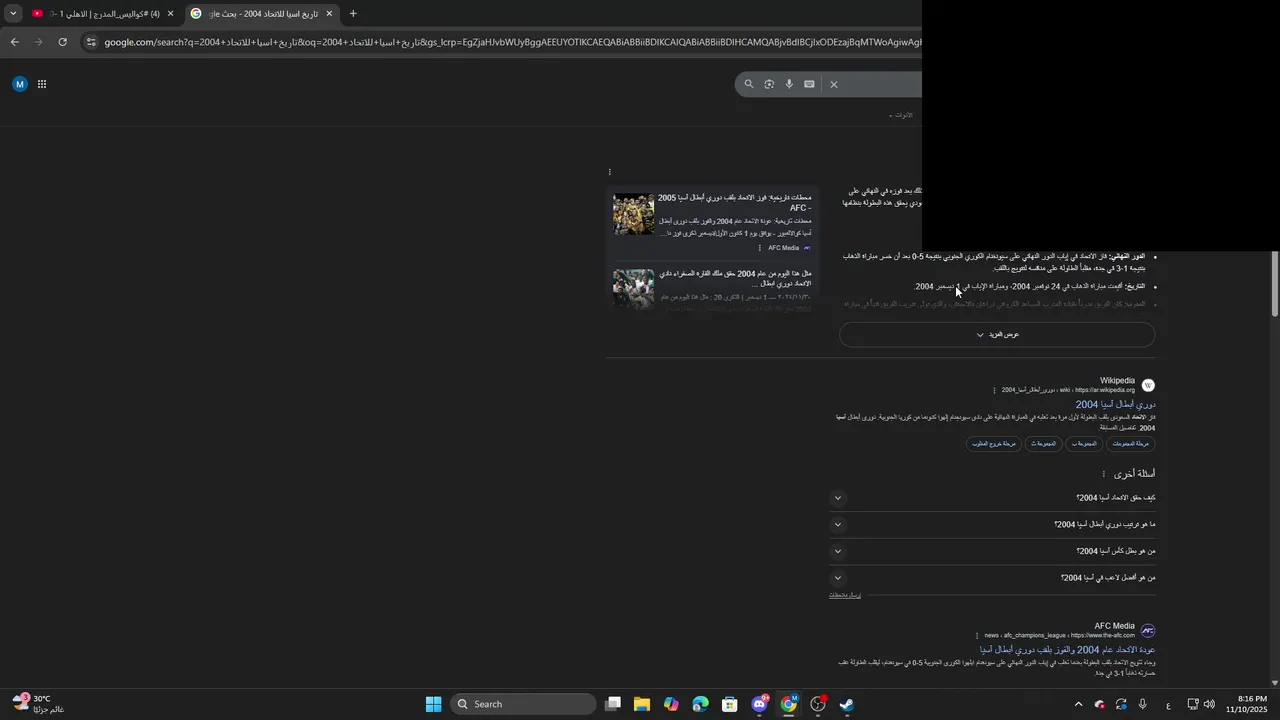Viewport: 1280px width, 720px height.
Task: Open Microsoft Store from the taskbar
Action: point(730,704)
